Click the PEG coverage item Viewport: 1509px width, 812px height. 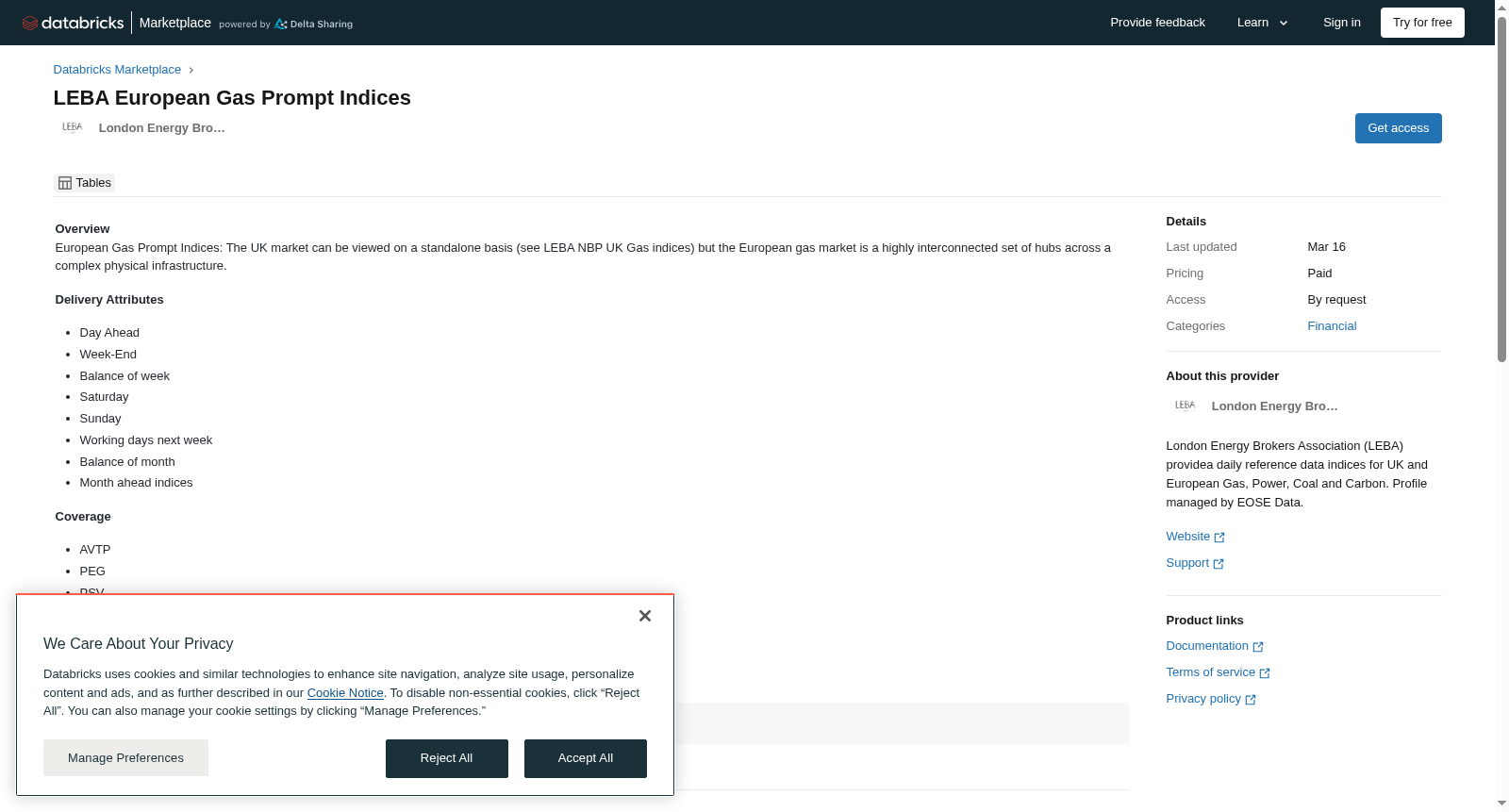point(92,572)
